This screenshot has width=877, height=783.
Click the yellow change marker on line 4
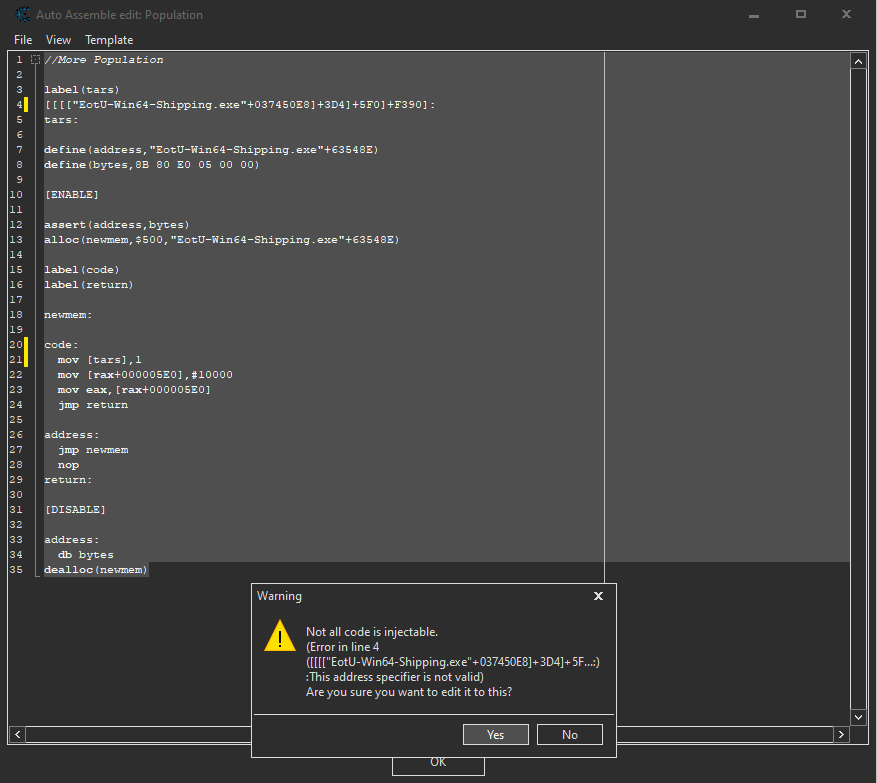[x=27, y=105]
